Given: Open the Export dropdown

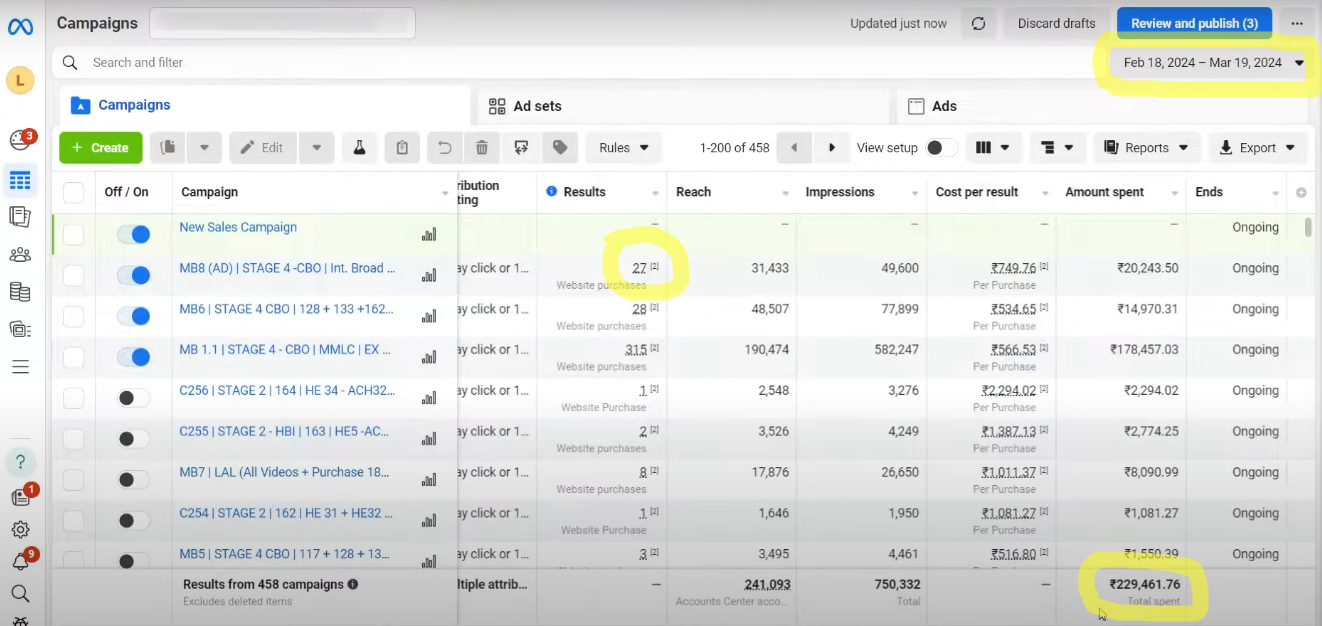Looking at the screenshot, I should coord(1258,148).
